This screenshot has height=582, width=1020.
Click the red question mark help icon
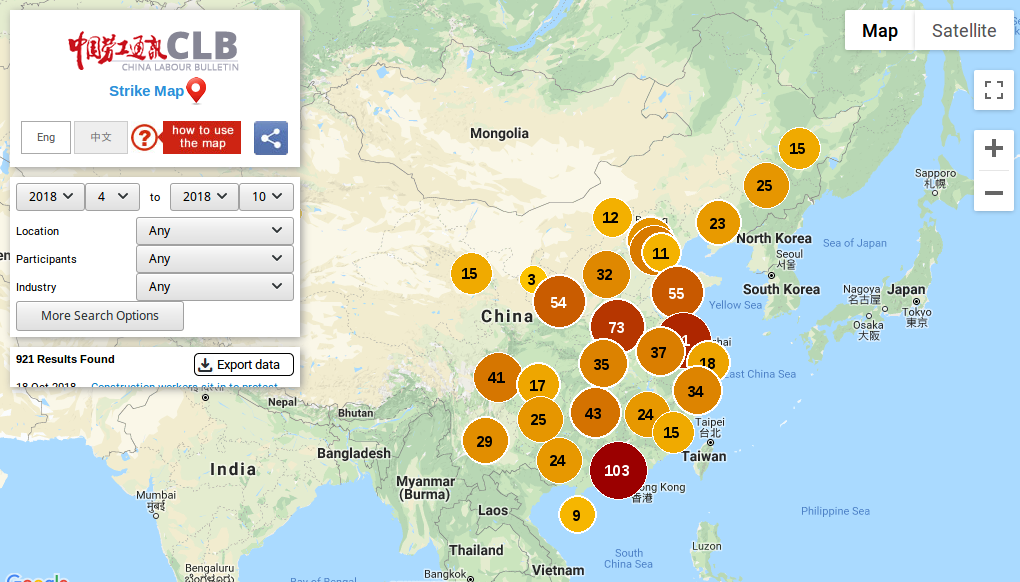click(145, 137)
